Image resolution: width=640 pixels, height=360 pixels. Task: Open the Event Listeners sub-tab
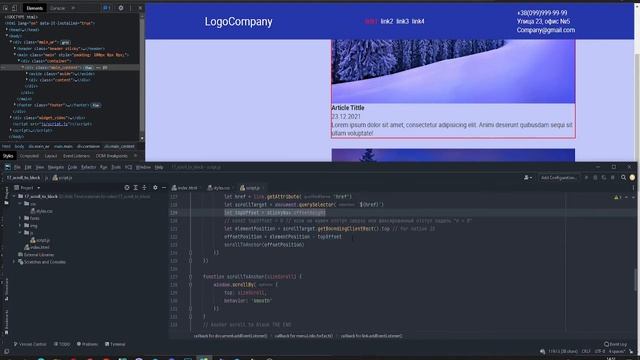[x=76, y=156]
